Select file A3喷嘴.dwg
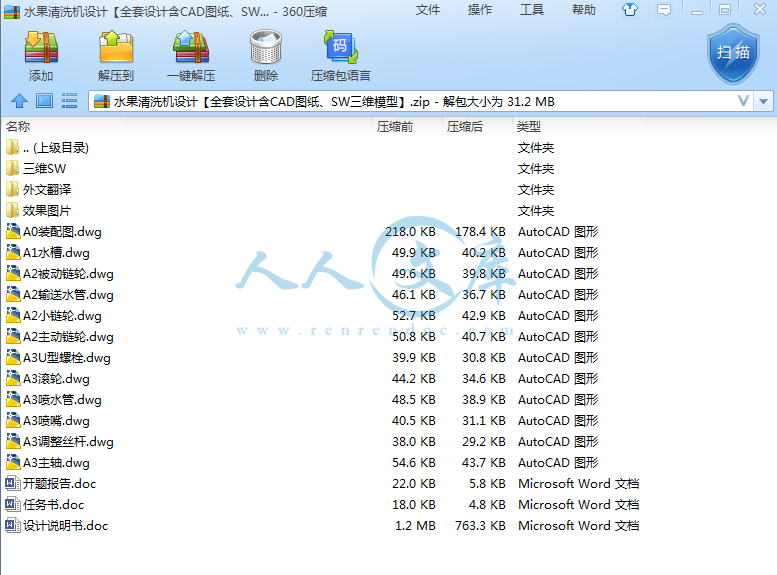 pos(56,421)
